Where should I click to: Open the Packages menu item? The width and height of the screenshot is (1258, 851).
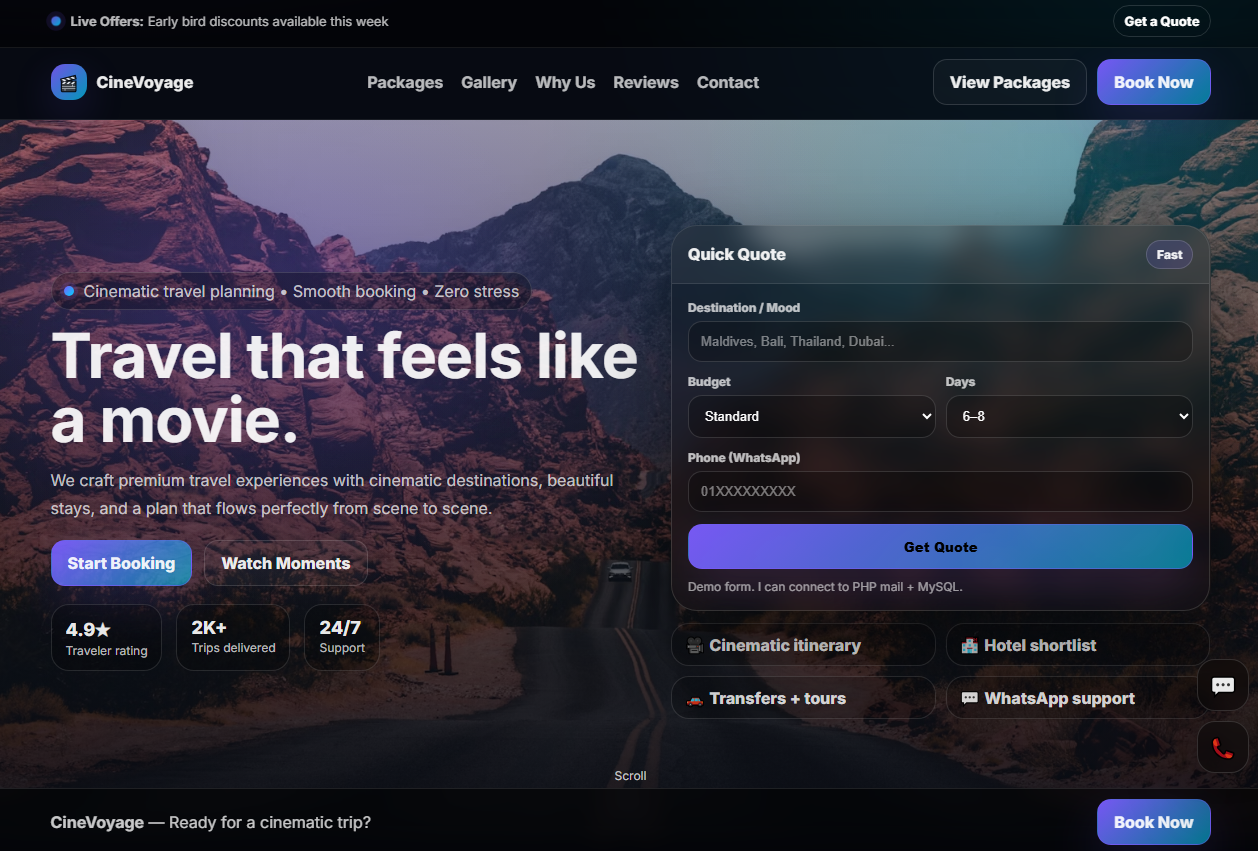click(x=405, y=82)
